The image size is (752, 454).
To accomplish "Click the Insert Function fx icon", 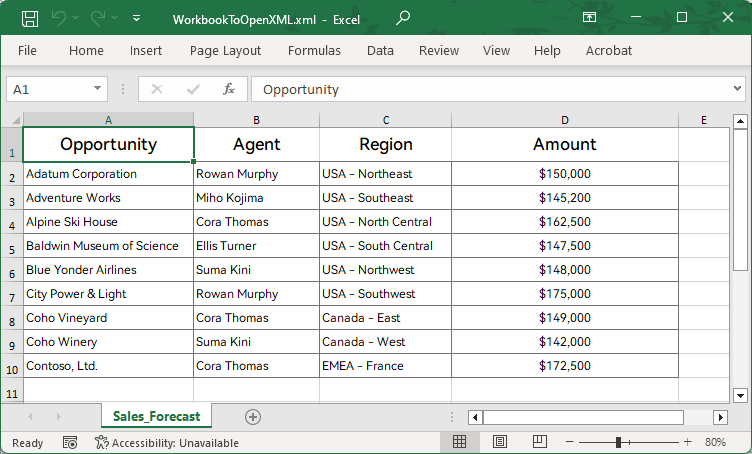I will click(229, 89).
